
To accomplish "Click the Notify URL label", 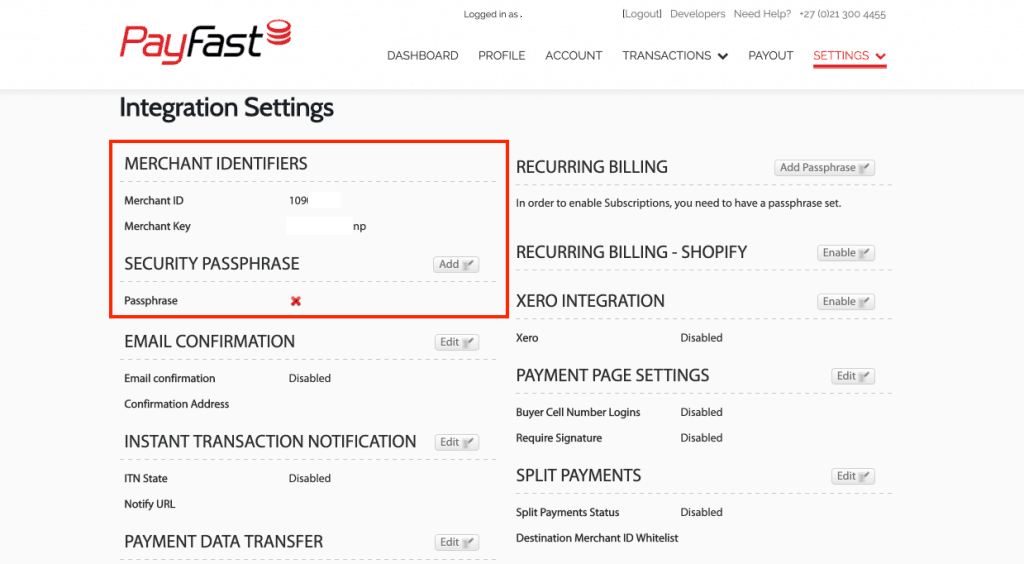I will (150, 504).
